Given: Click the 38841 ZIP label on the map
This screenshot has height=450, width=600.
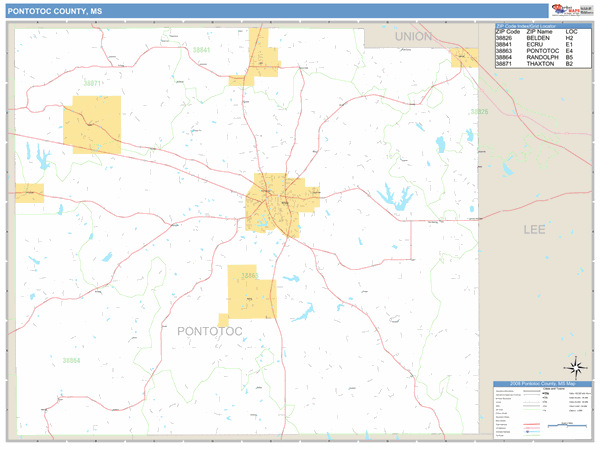Looking at the screenshot, I should point(202,48).
